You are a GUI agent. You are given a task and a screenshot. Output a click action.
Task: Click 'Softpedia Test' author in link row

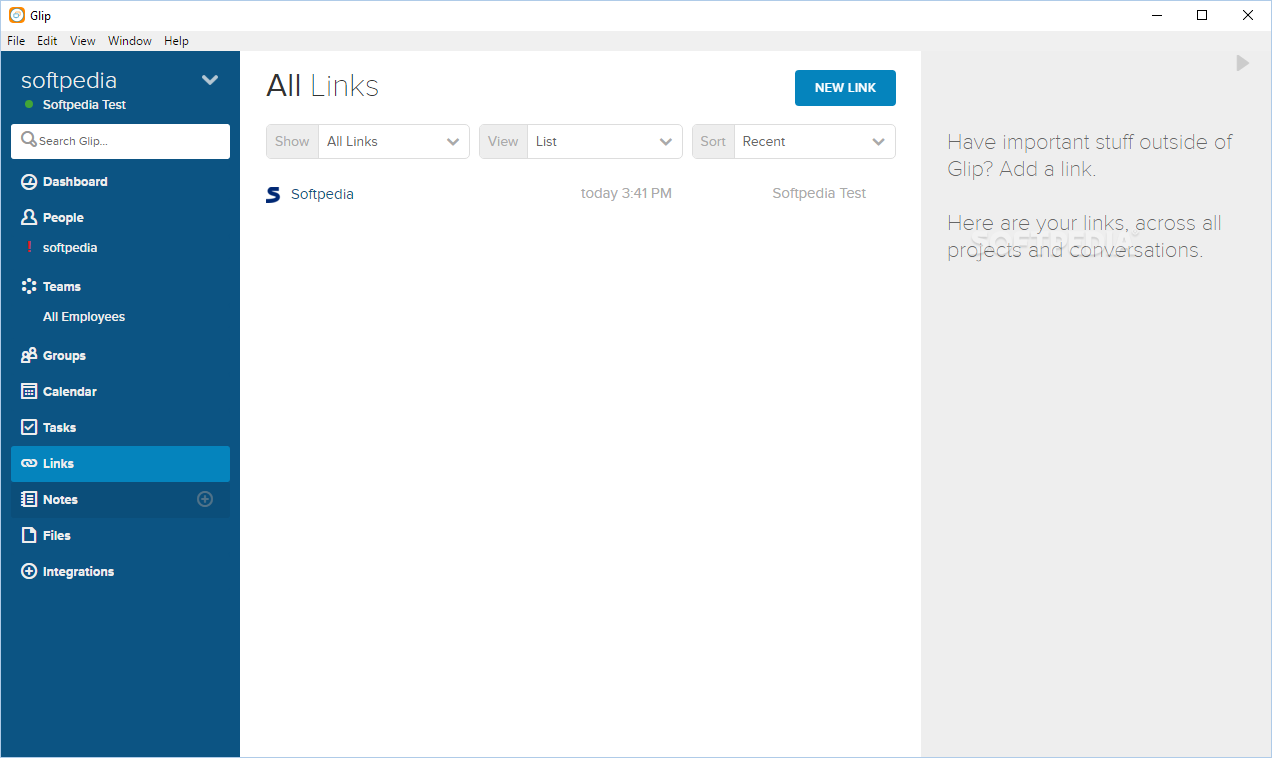[819, 194]
